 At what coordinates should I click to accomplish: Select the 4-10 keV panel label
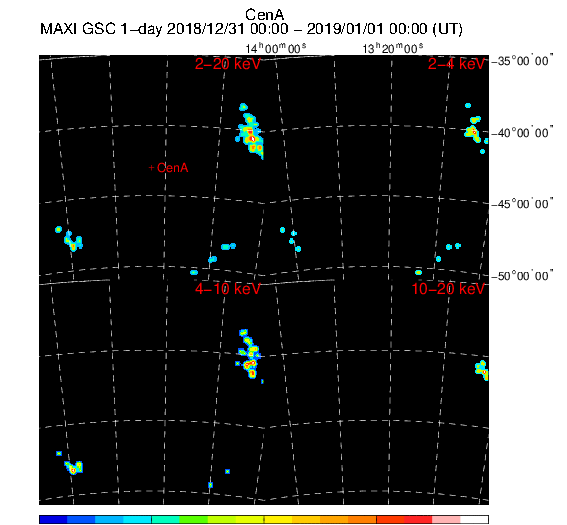(227, 289)
